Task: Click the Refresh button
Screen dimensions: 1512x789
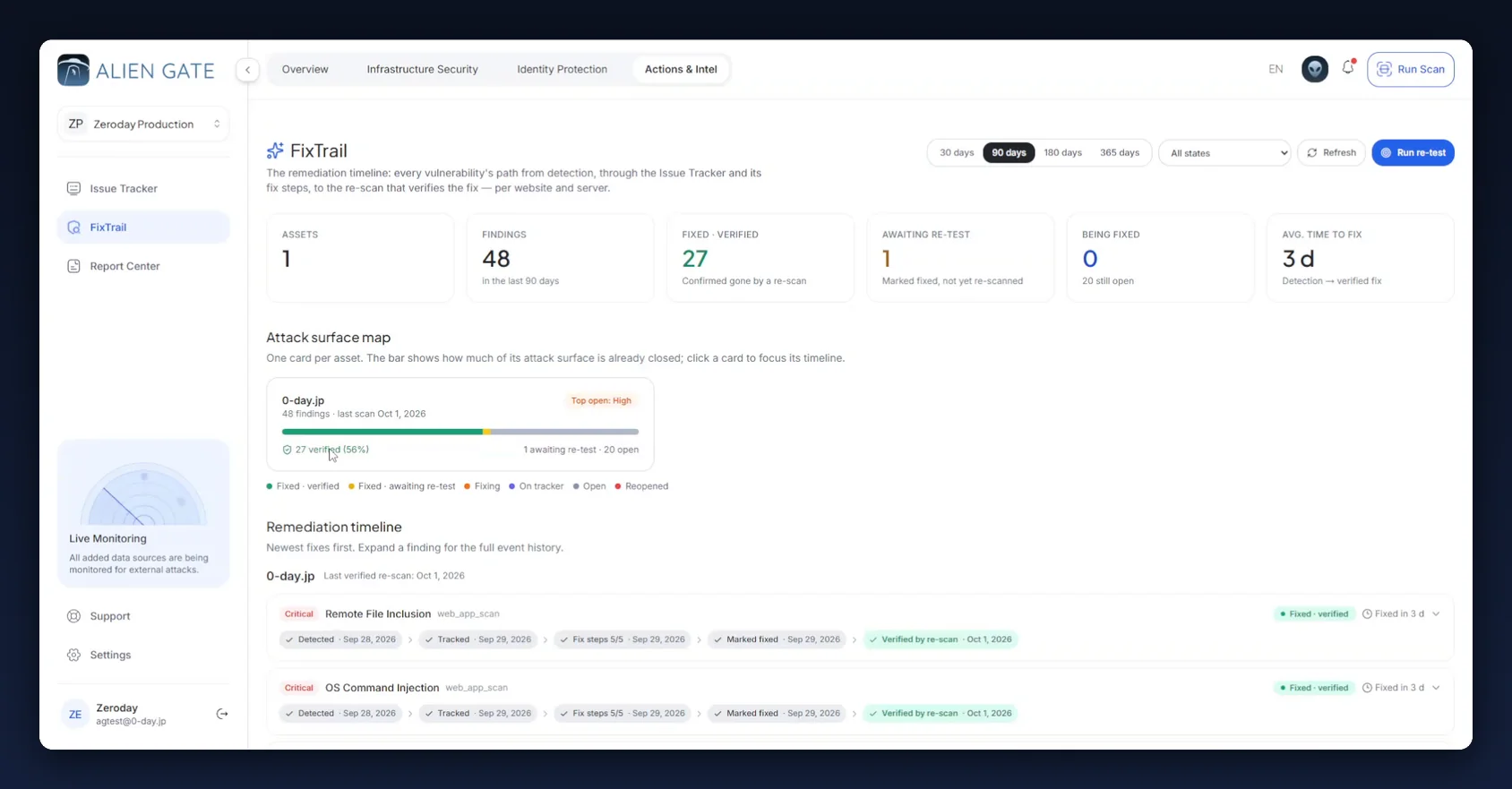Action: [x=1331, y=153]
